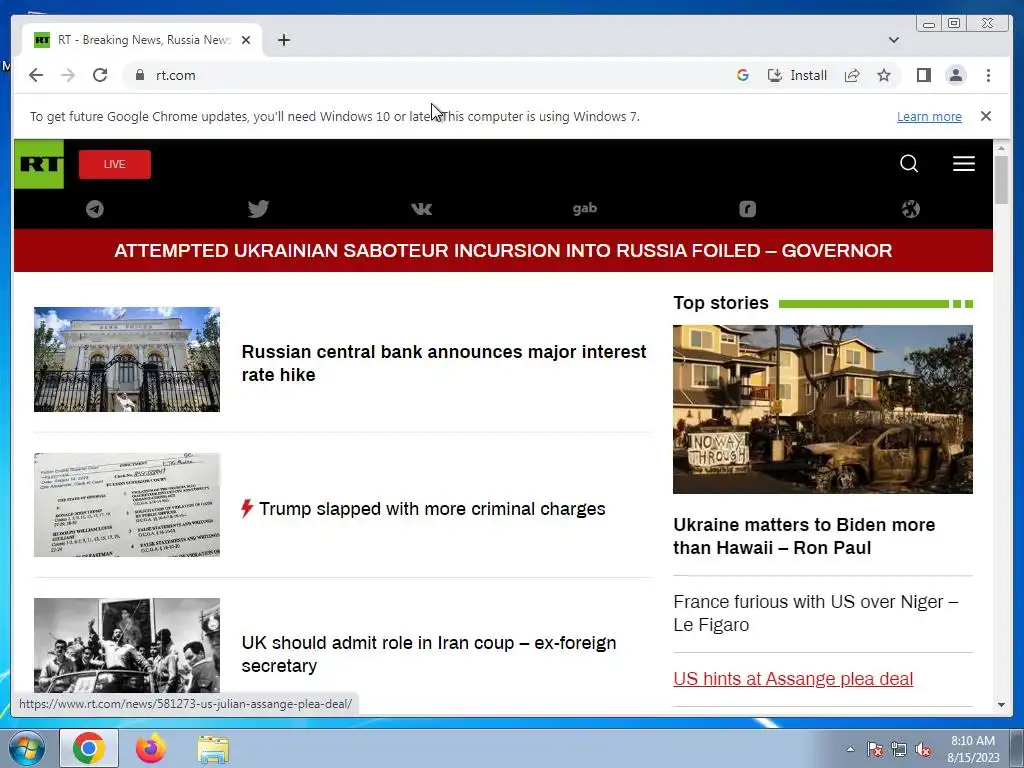Viewport: 1024px width, 768px height.
Task: Open RT's Telegram channel icon
Action: [95, 209]
